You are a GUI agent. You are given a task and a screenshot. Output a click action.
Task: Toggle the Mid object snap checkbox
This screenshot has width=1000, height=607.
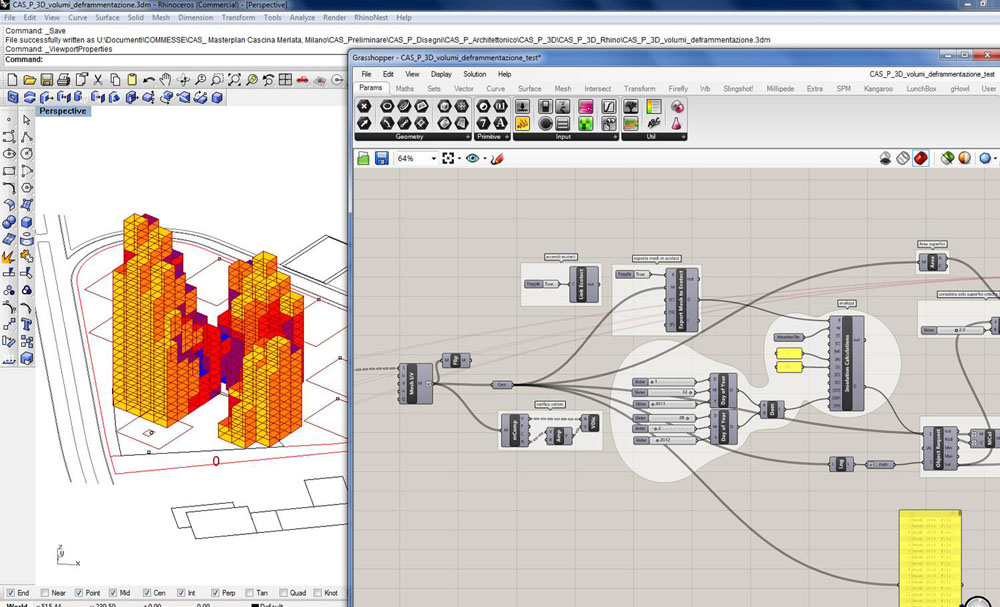[x=113, y=593]
